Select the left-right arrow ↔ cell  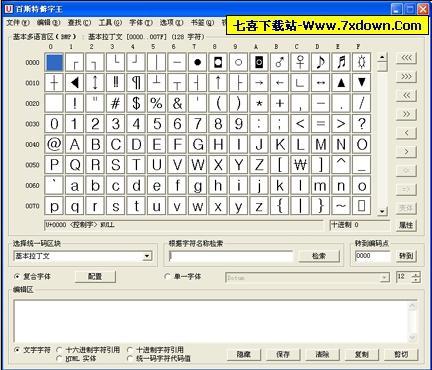(321, 83)
